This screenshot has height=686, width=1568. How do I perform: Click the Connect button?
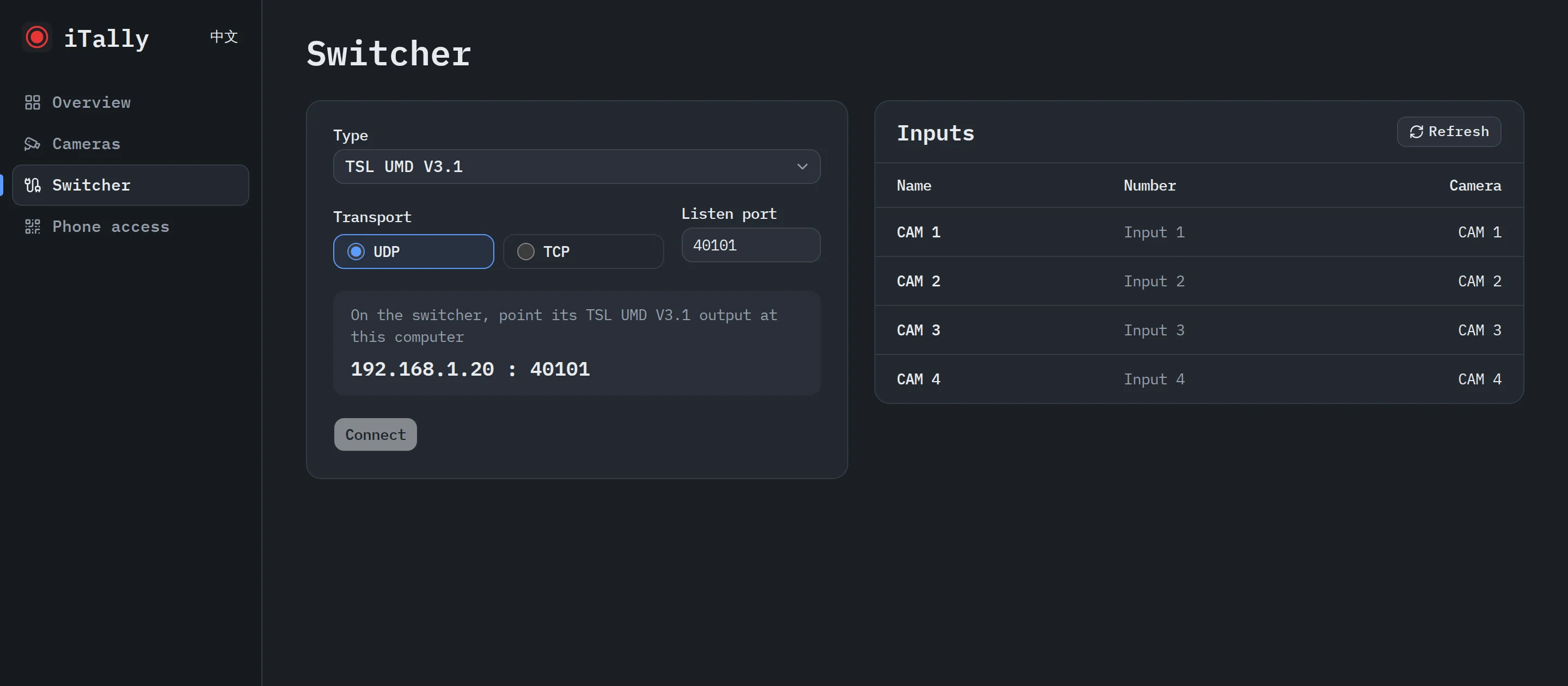(x=375, y=434)
